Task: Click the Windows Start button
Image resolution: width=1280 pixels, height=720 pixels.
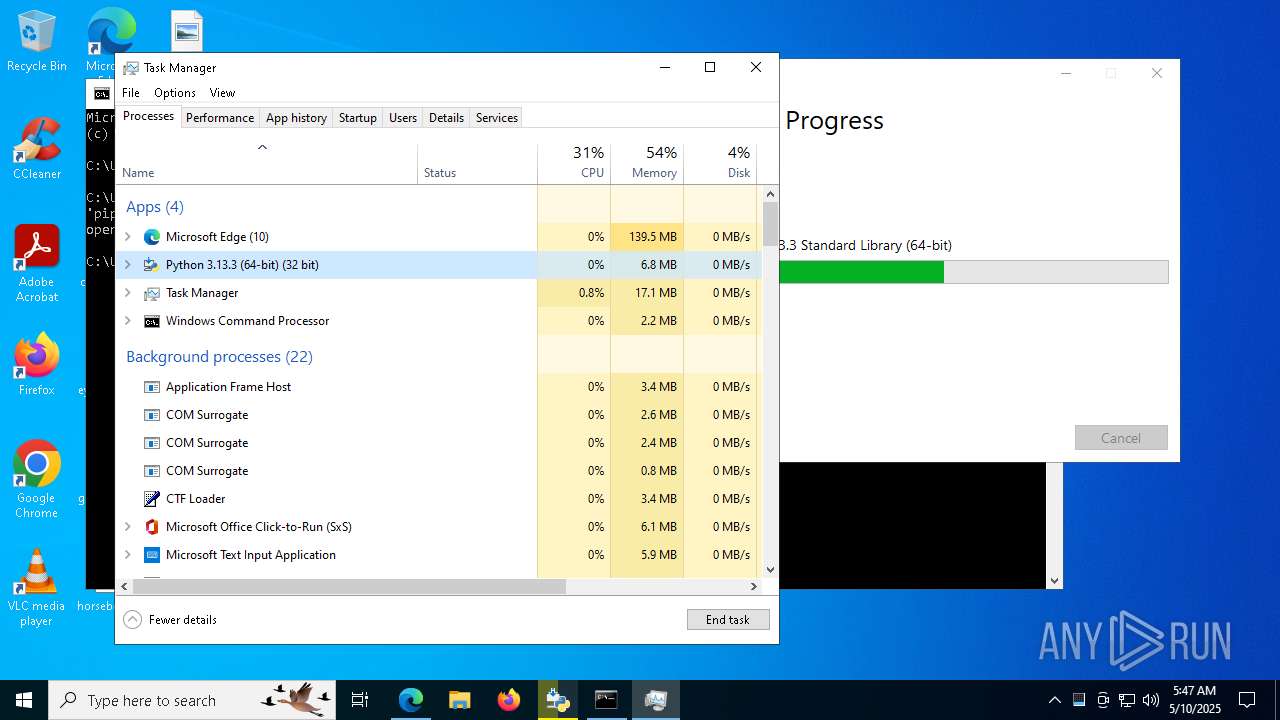Action: [24, 700]
